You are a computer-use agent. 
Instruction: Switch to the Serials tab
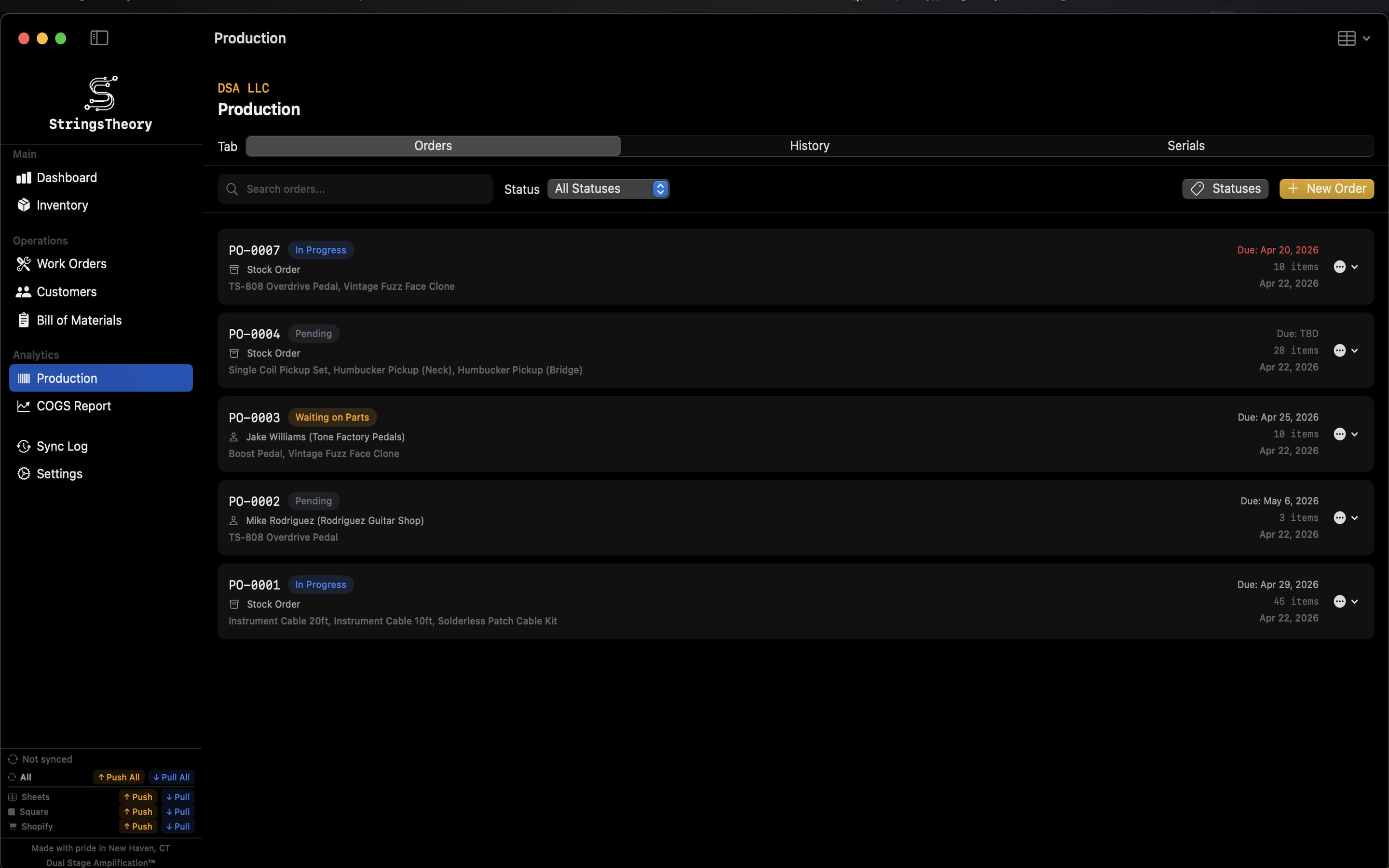click(x=1186, y=145)
